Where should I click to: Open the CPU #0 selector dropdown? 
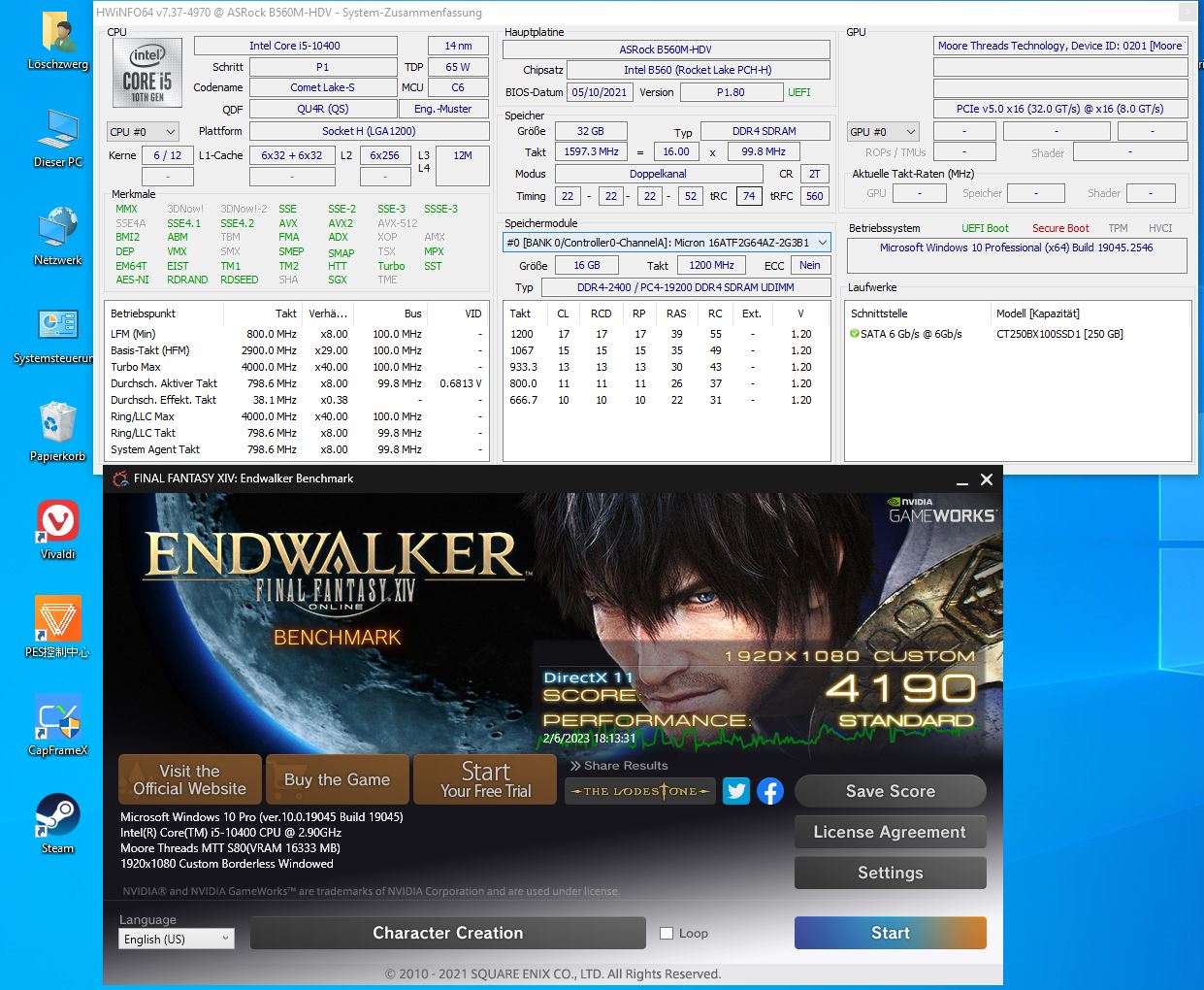144,131
